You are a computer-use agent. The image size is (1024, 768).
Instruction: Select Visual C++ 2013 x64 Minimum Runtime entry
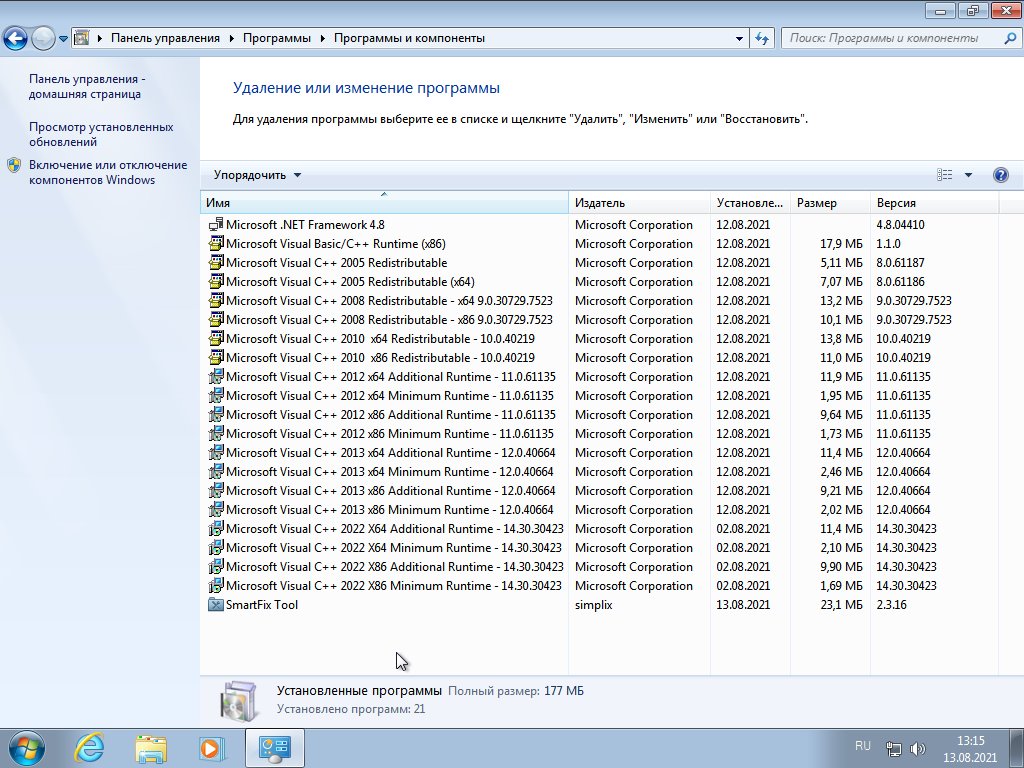point(390,471)
